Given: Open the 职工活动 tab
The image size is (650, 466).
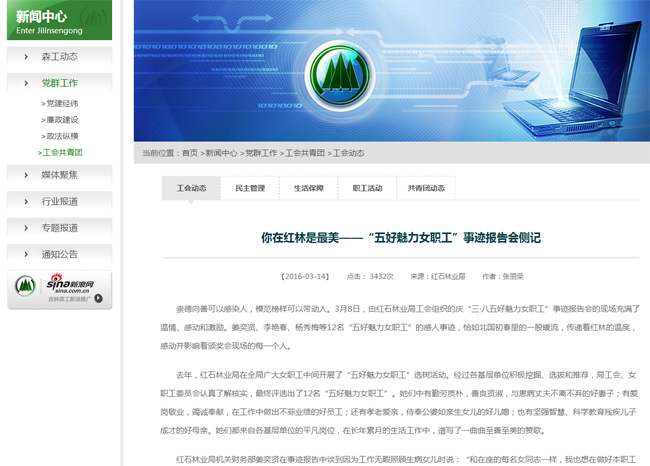Looking at the screenshot, I should click(367, 188).
